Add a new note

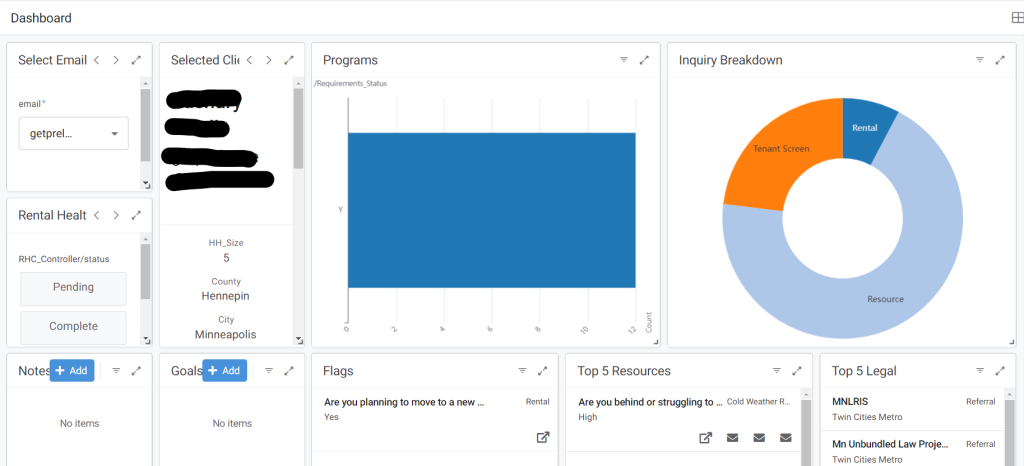tap(72, 371)
